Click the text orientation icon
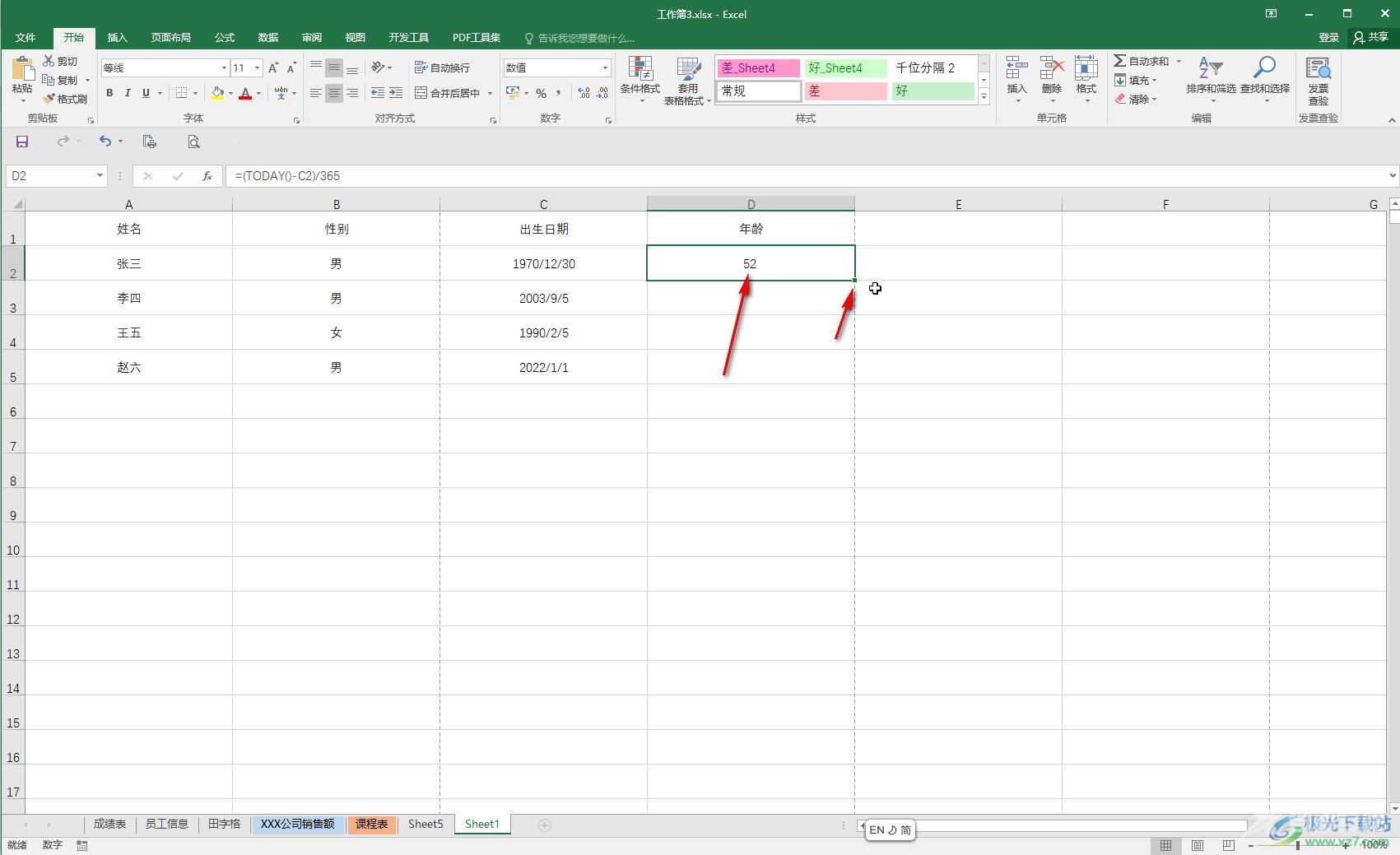This screenshot has height=855, width=1400. click(378, 67)
